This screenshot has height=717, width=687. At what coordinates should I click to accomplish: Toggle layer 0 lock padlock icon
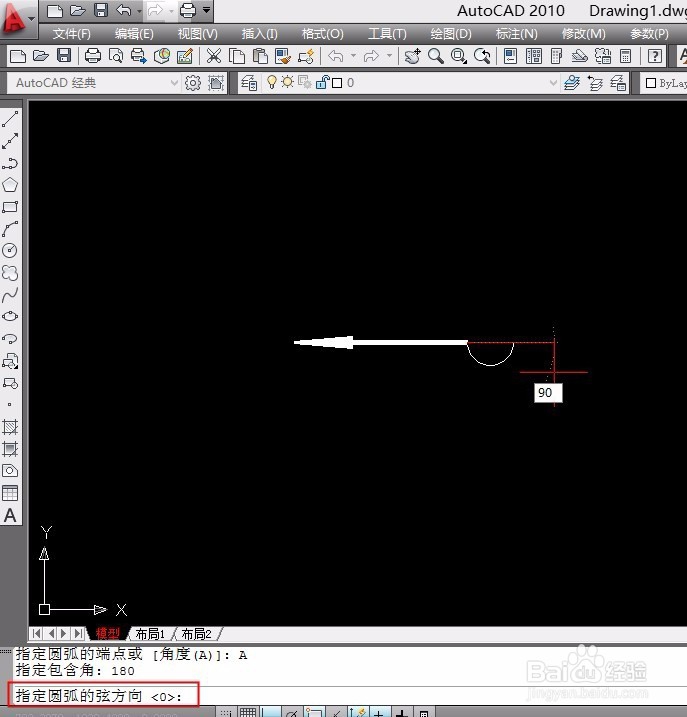point(322,82)
